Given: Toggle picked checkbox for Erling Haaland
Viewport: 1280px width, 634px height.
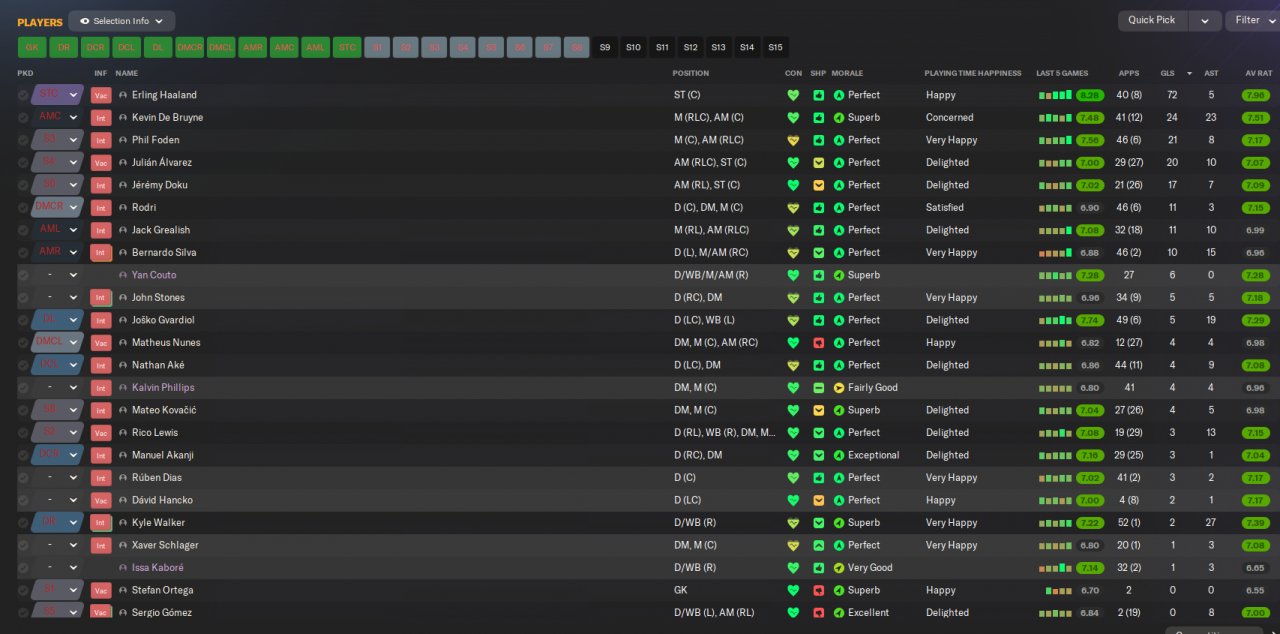Looking at the screenshot, I should click(23, 95).
